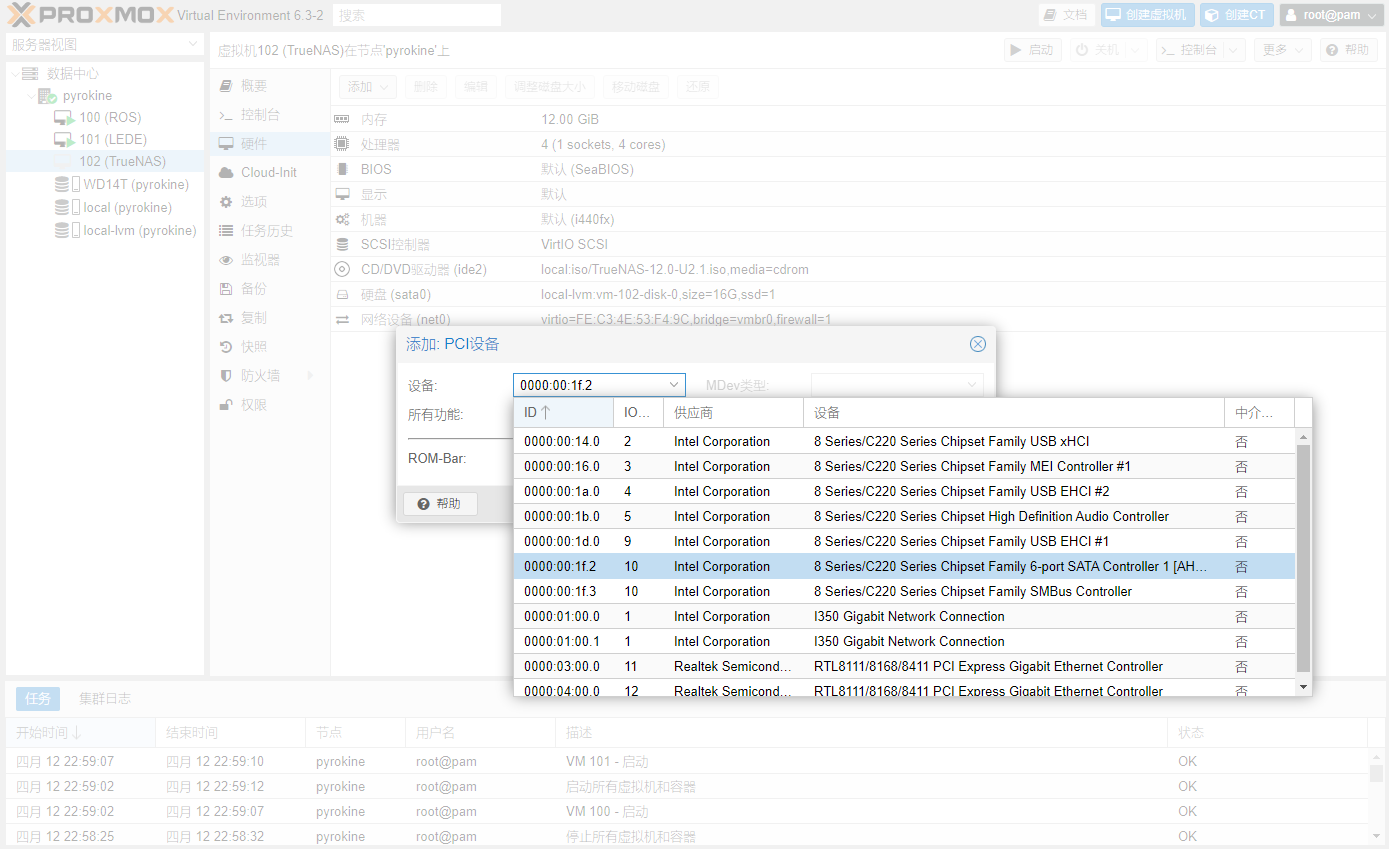Click the 硬盘 (sata0) drive icon
This screenshot has height=849, width=1389.
[x=342, y=294]
